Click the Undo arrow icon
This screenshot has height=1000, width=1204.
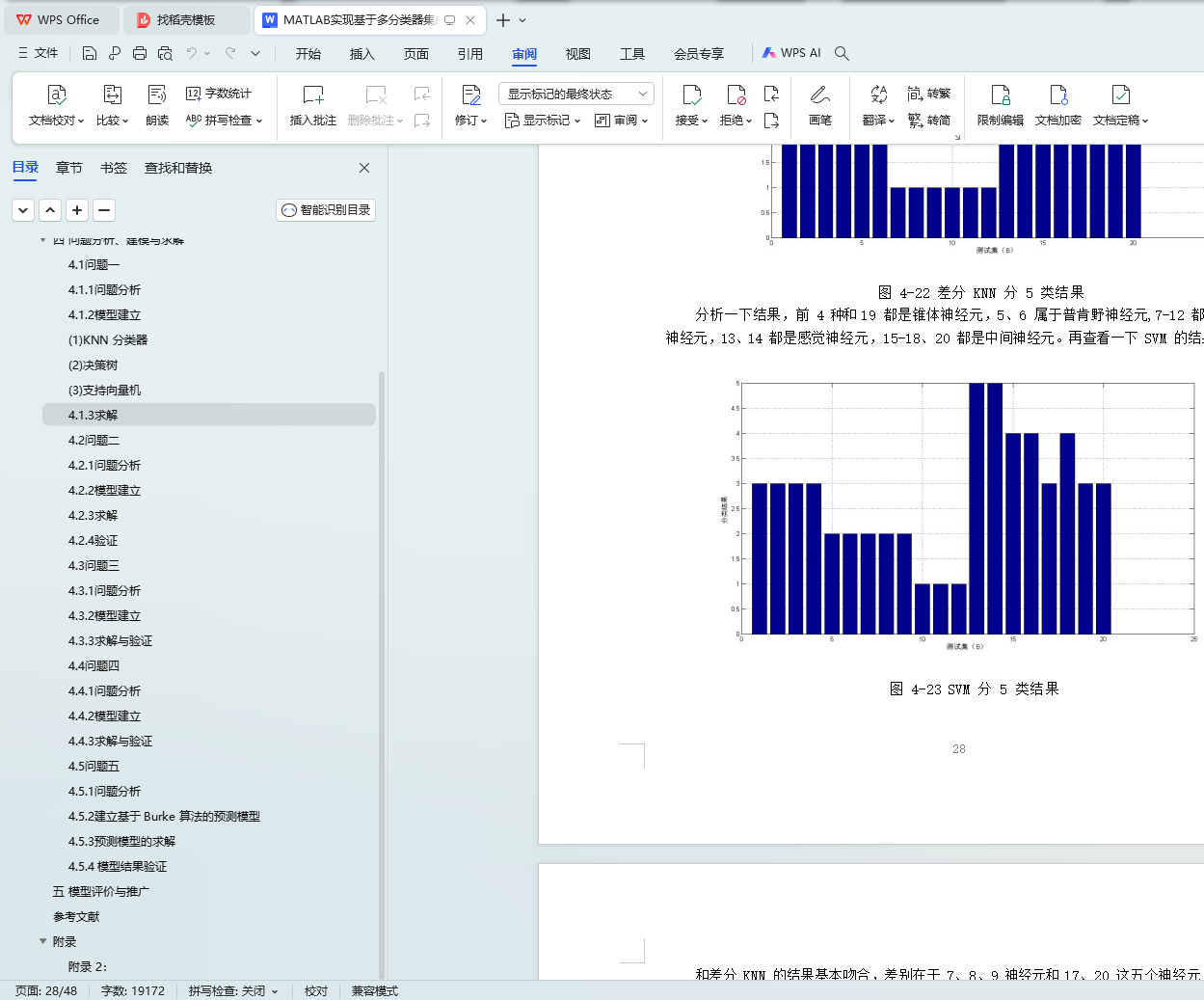[192, 53]
